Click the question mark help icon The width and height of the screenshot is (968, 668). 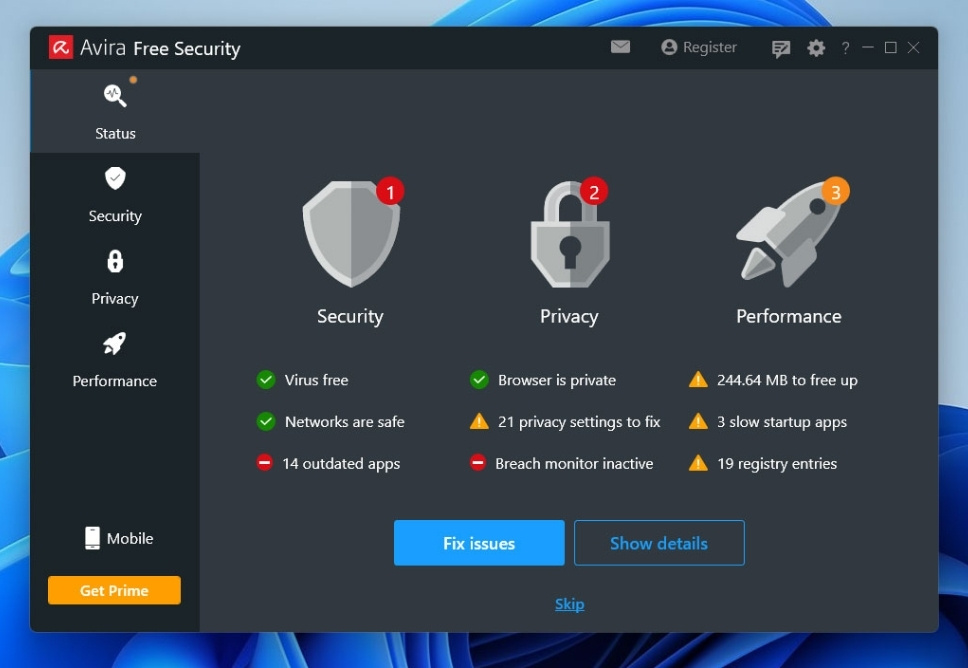tap(845, 48)
